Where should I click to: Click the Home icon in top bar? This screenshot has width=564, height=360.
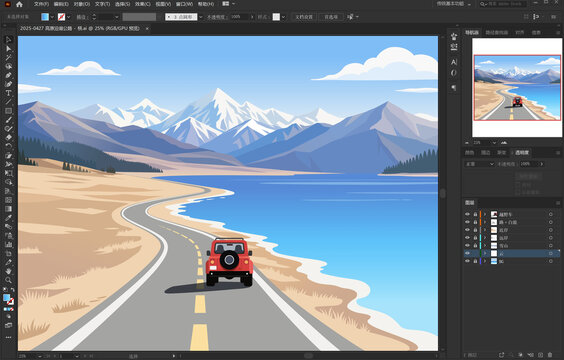(19, 4)
